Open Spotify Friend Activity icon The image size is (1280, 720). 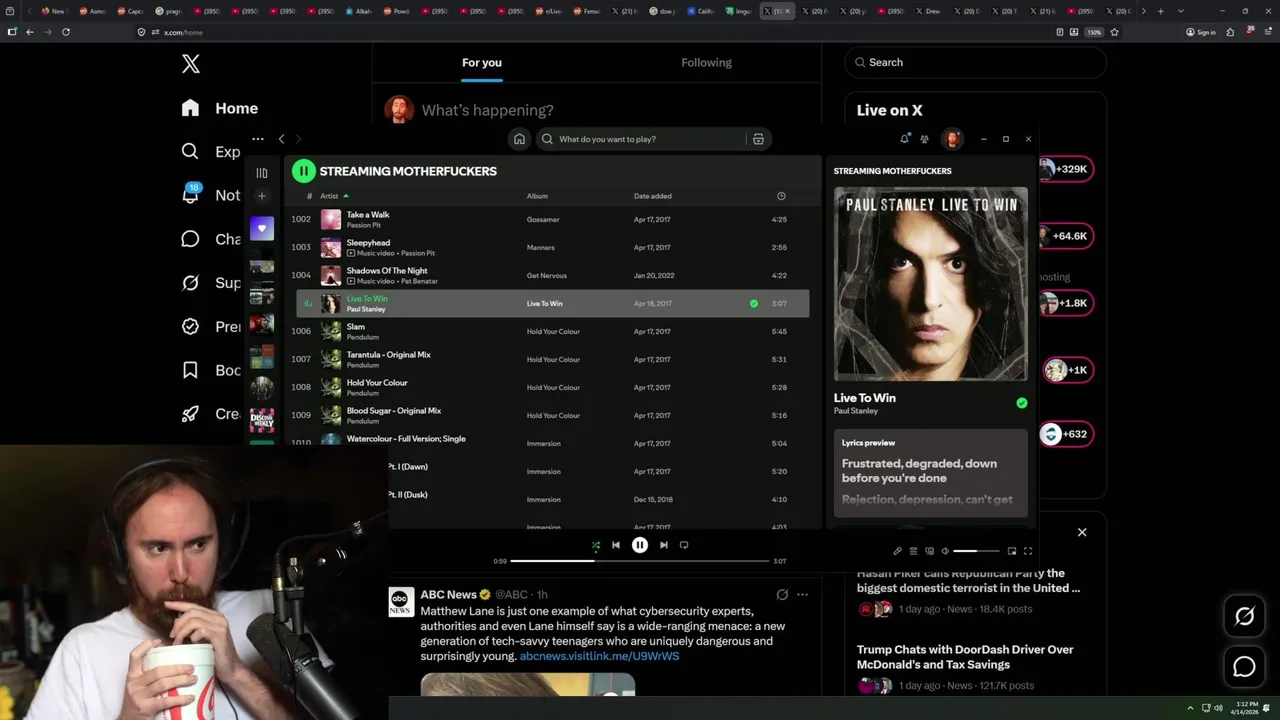click(x=924, y=139)
